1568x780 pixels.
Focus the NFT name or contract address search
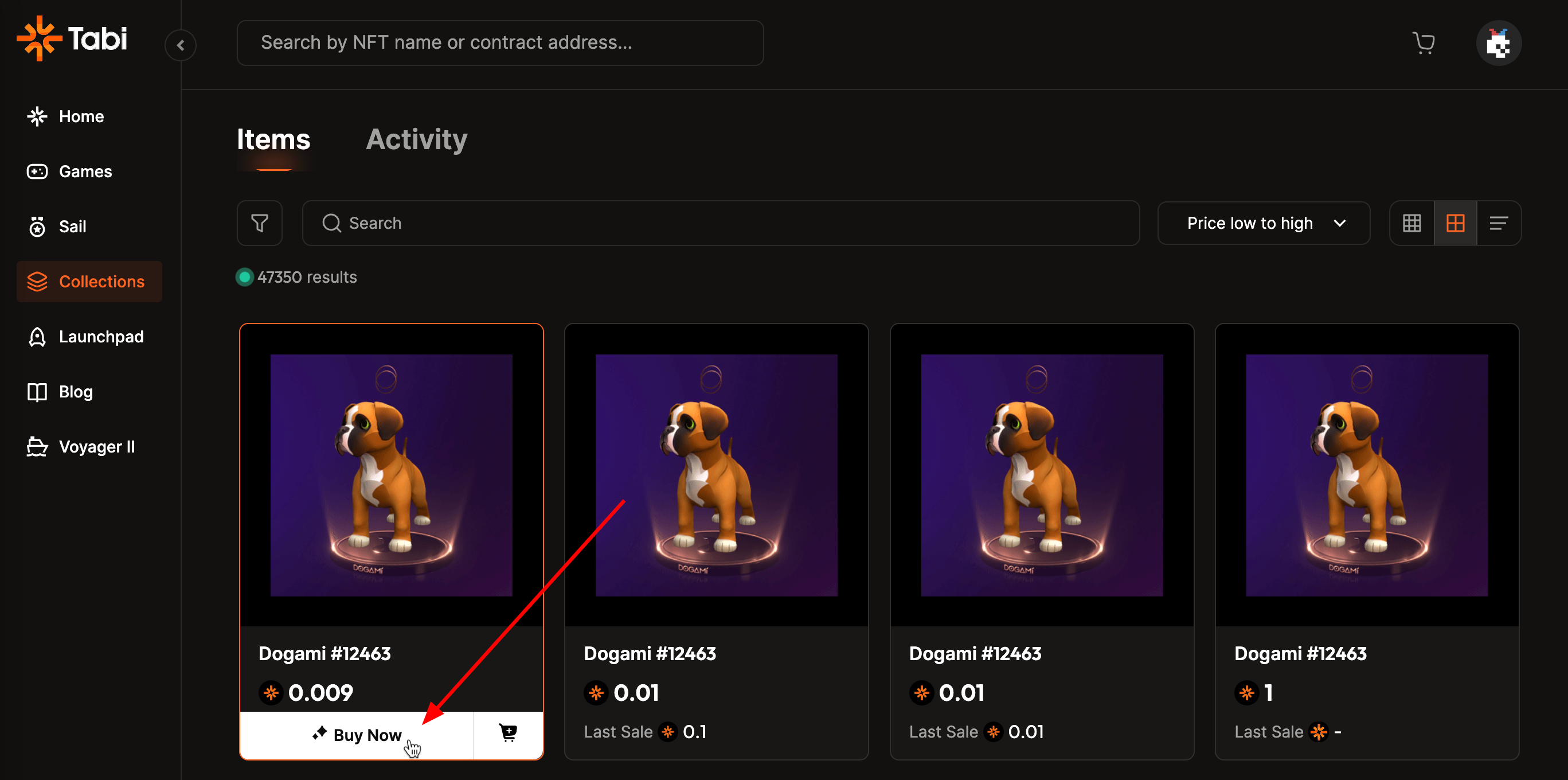tap(500, 42)
